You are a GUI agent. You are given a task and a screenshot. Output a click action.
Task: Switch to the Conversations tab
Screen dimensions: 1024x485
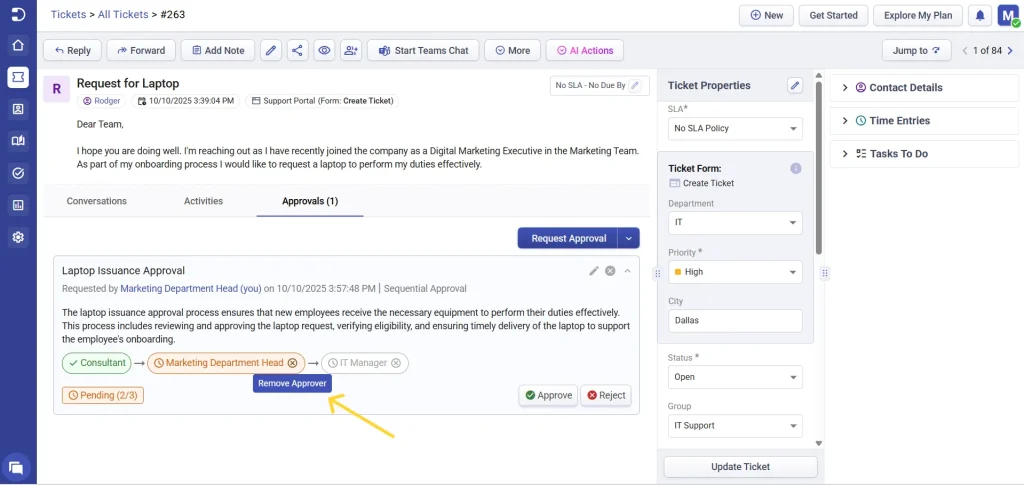click(97, 201)
